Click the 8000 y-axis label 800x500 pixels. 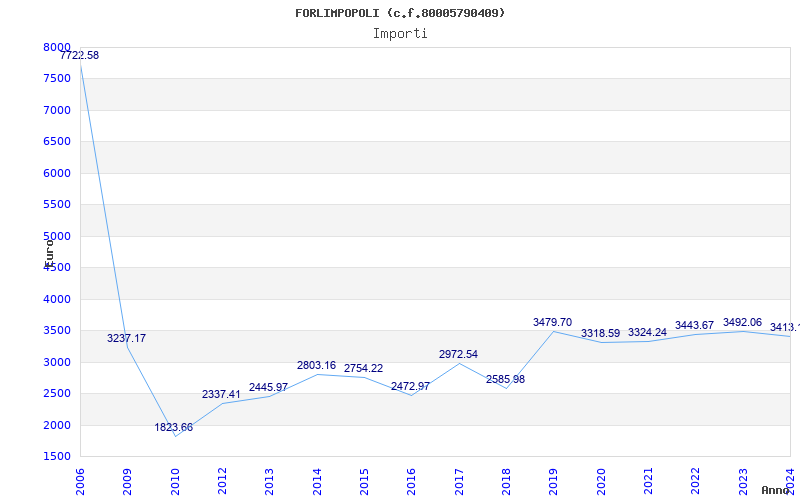pyautogui.click(x=57, y=47)
